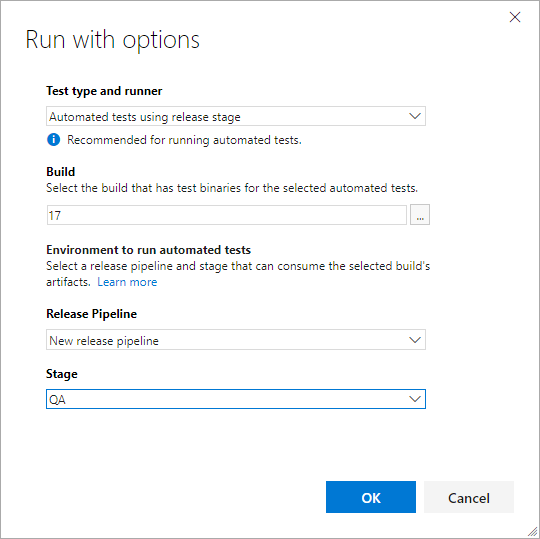The height and width of the screenshot is (539, 540).
Task: Click the Test type and runner label
Action: (x=104, y=91)
